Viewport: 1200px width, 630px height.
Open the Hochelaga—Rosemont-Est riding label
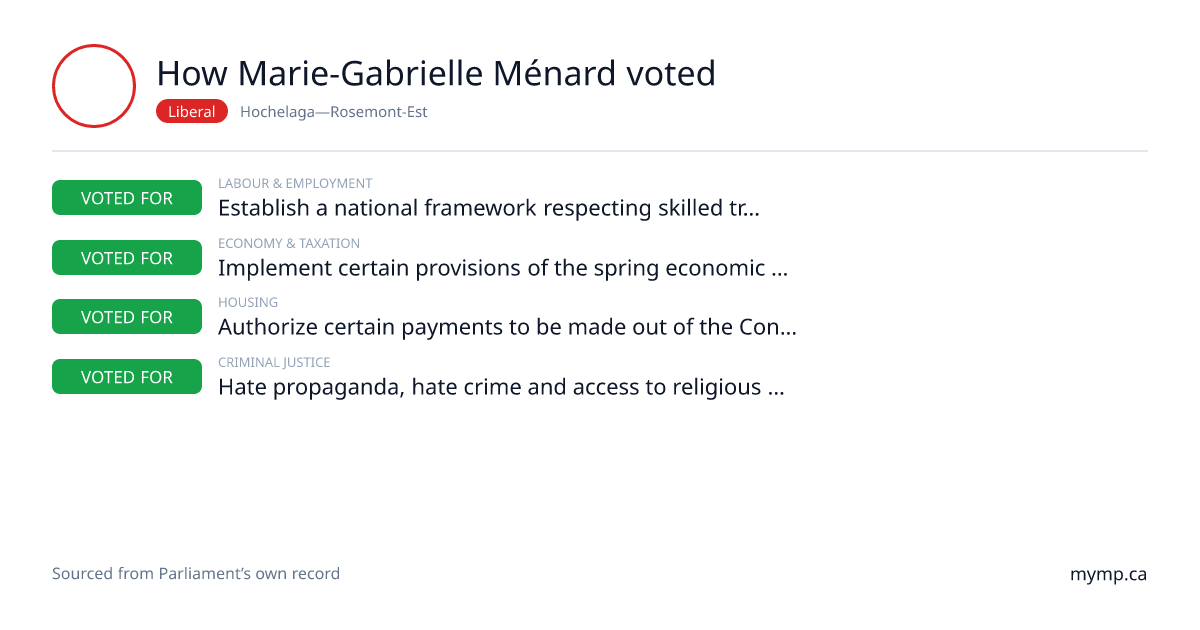pos(334,112)
